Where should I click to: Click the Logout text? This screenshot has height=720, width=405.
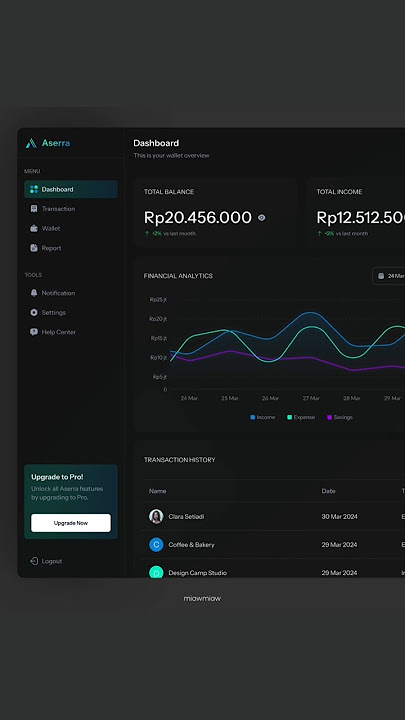click(x=52, y=561)
